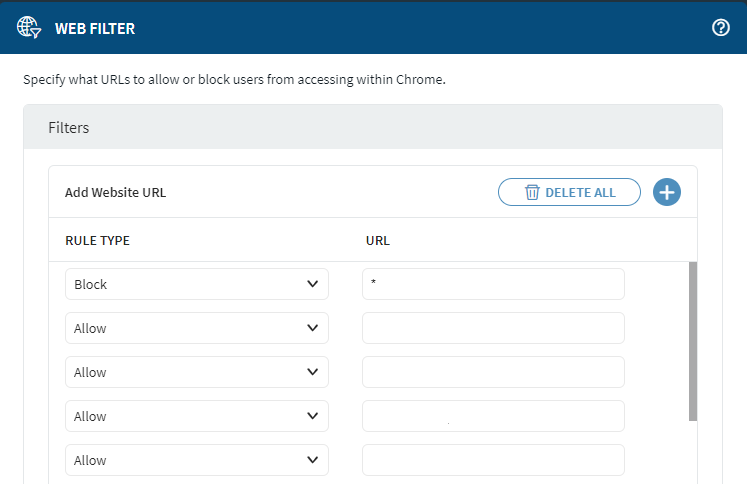747x484 pixels.
Task: Click into the fourth row's URL field
Action: pos(493,416)
